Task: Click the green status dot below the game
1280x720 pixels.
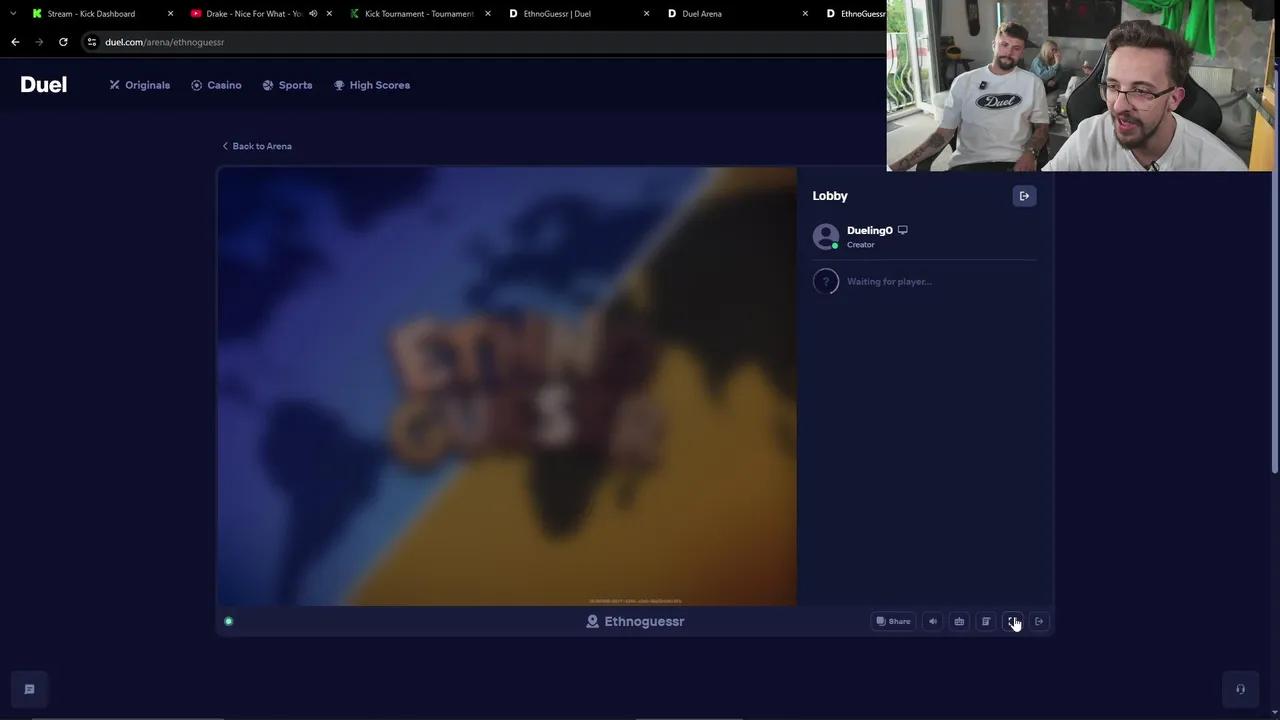Action: (x=228, y=622)
